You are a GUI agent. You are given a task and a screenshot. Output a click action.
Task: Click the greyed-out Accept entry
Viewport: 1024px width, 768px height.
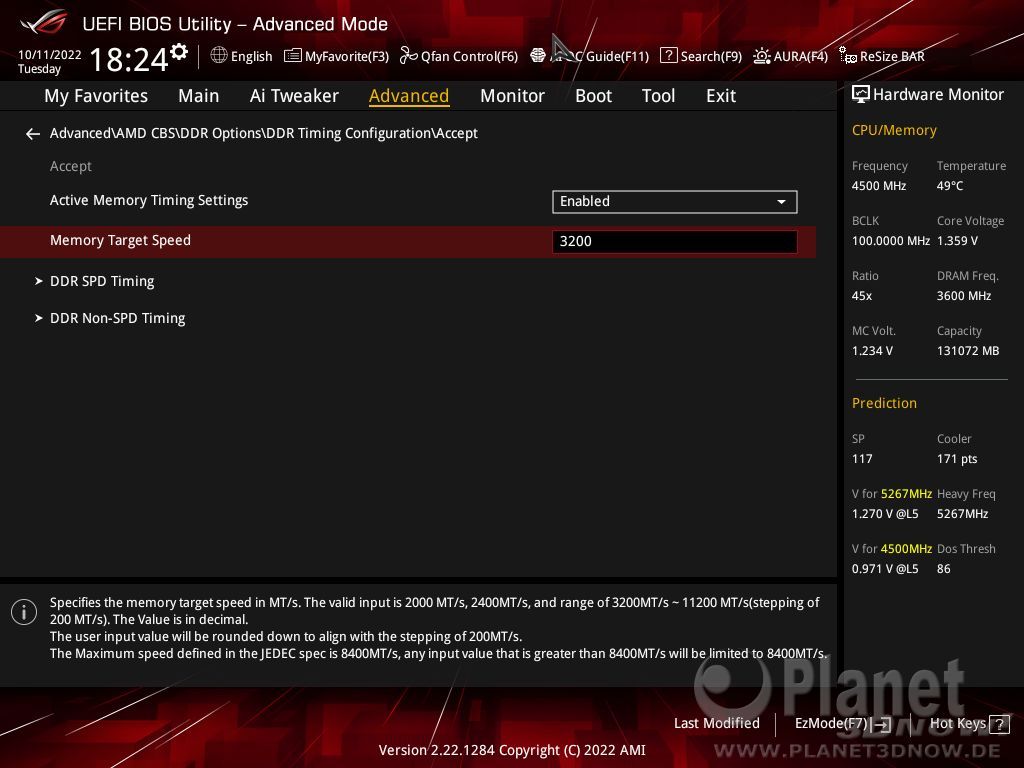[71, 167]
